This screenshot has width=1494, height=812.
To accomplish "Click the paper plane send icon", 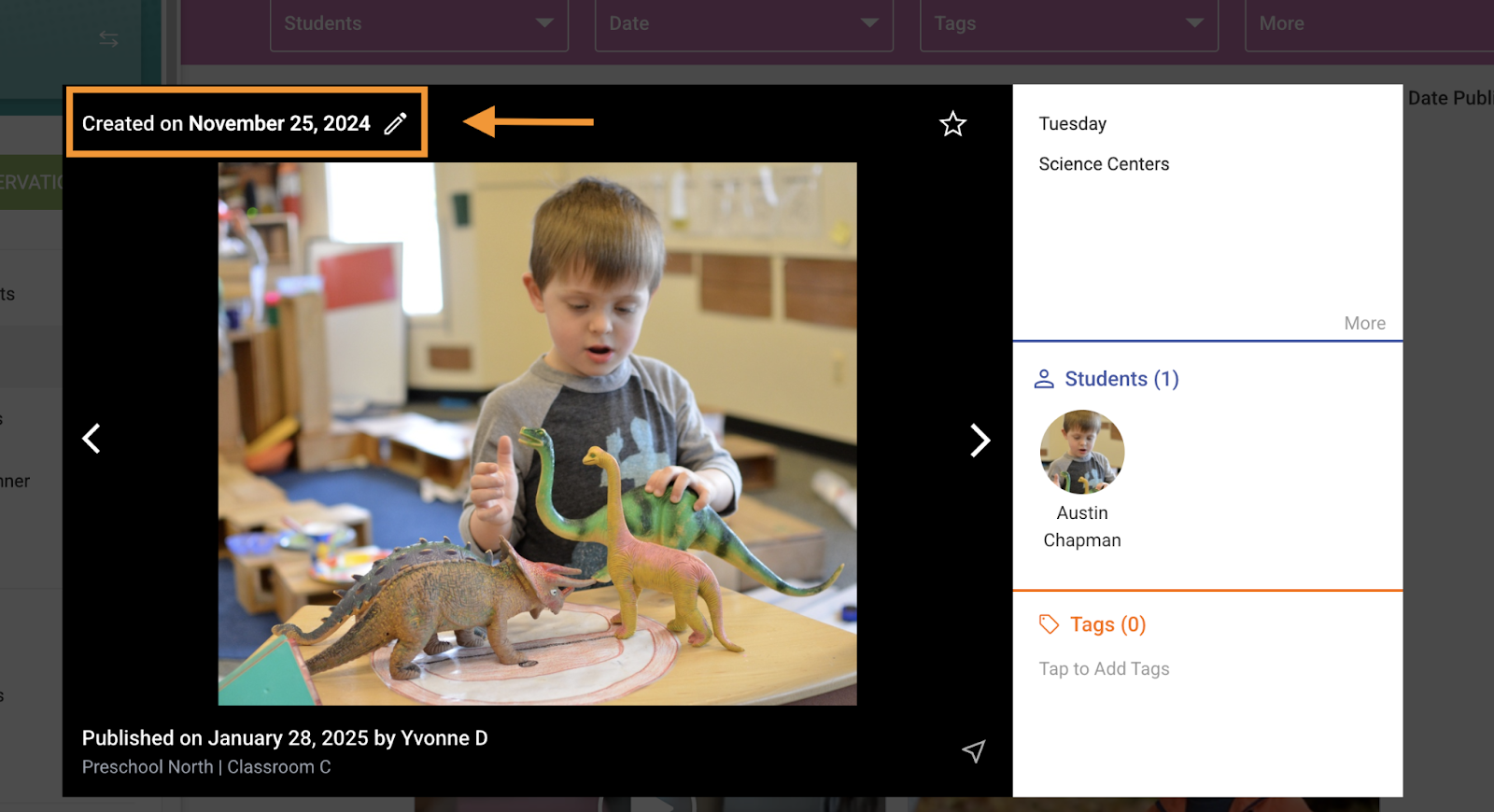I will (974, 751).
